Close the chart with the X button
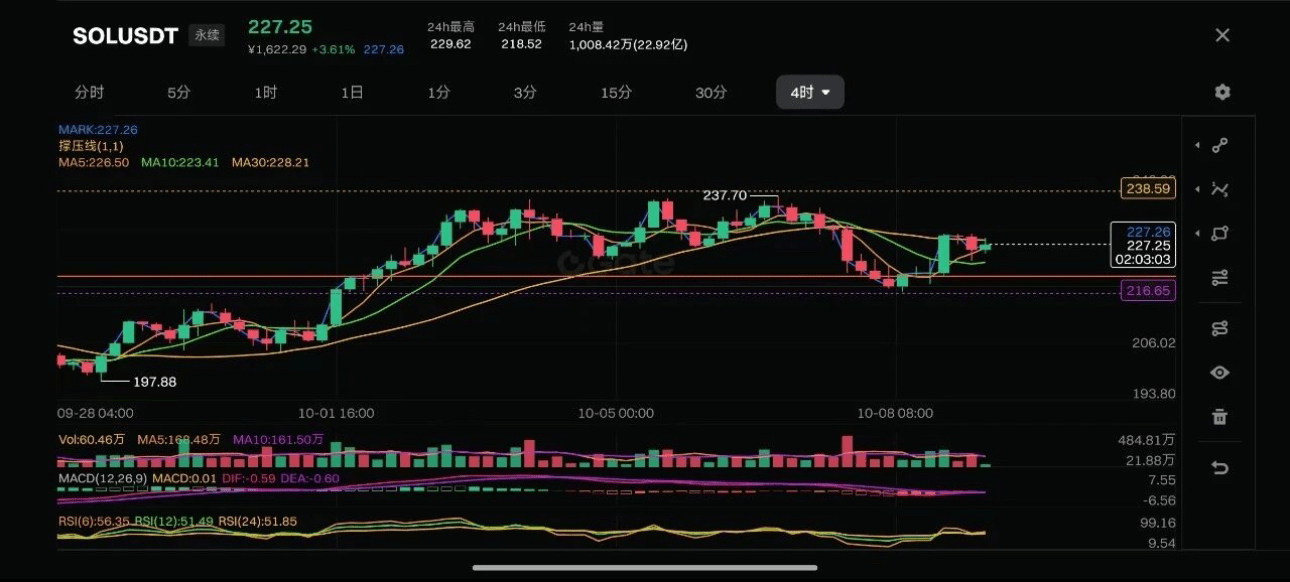This screenshot has width=1290, height=582. pos(1222,35)
